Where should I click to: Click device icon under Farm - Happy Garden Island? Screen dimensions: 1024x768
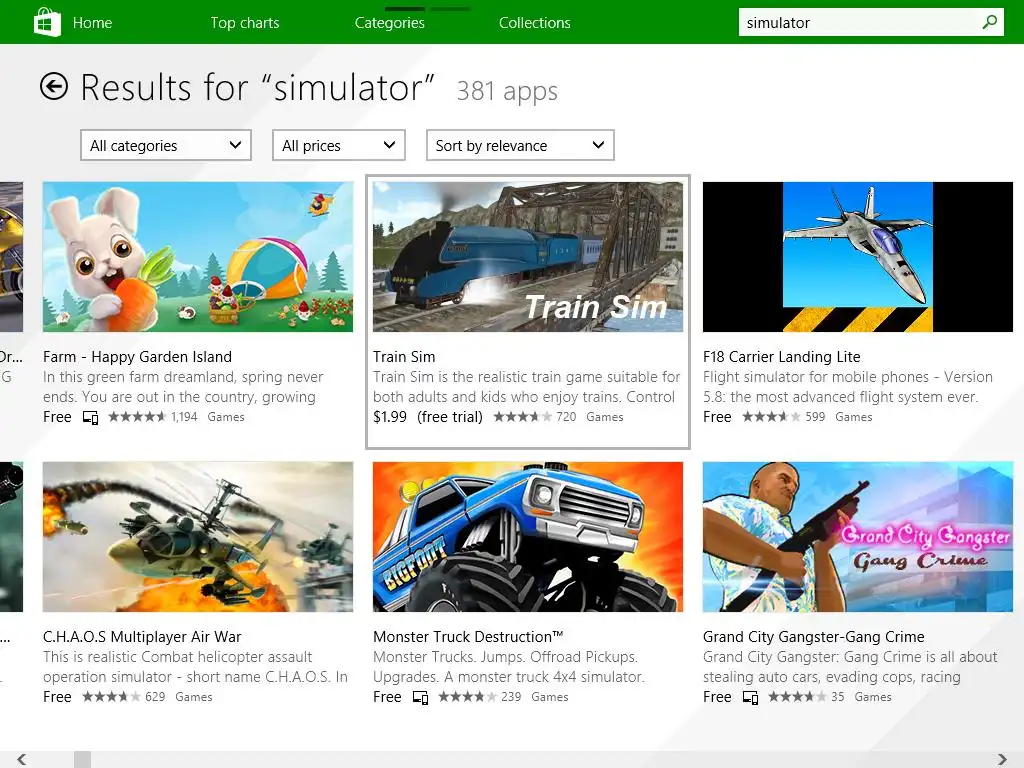[90, 417]
